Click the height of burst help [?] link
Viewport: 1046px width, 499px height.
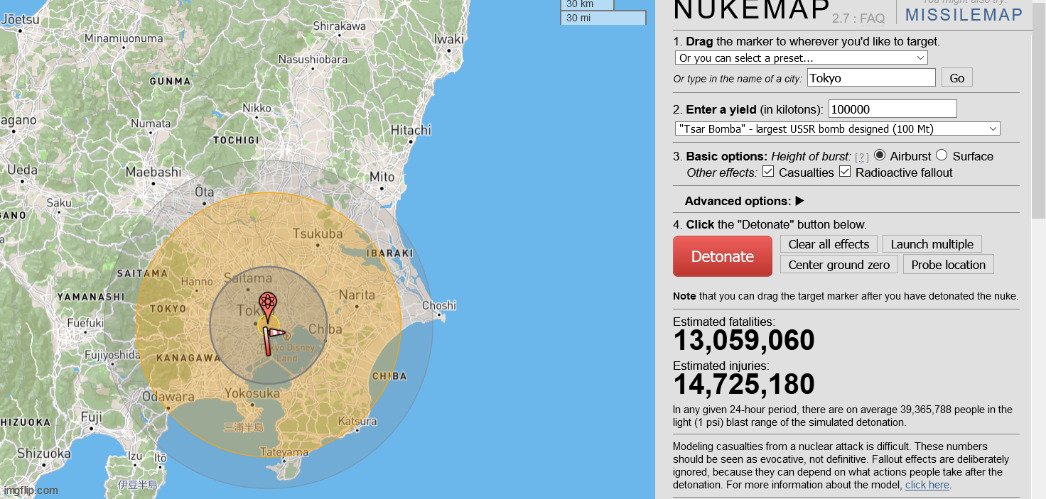coord(862,157)
